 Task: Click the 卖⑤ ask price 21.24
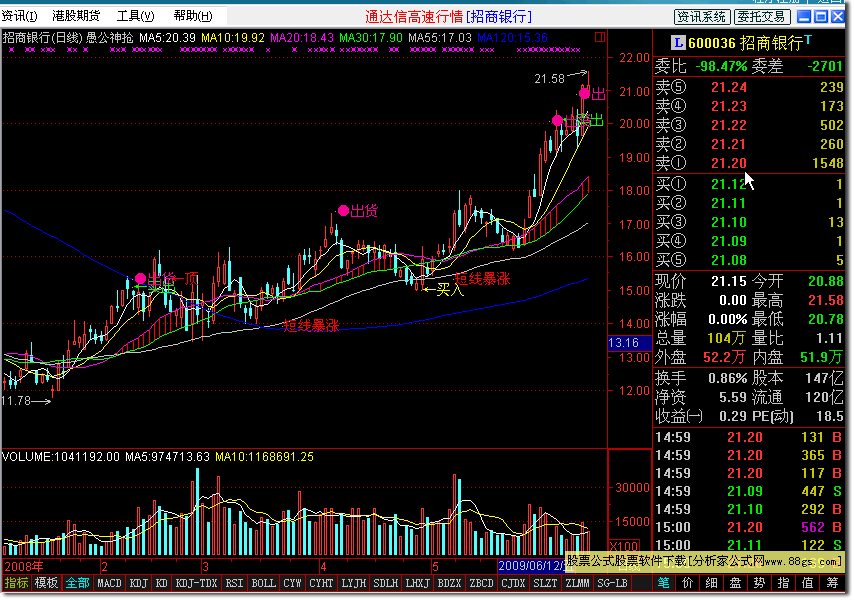(x=729, y=87)
